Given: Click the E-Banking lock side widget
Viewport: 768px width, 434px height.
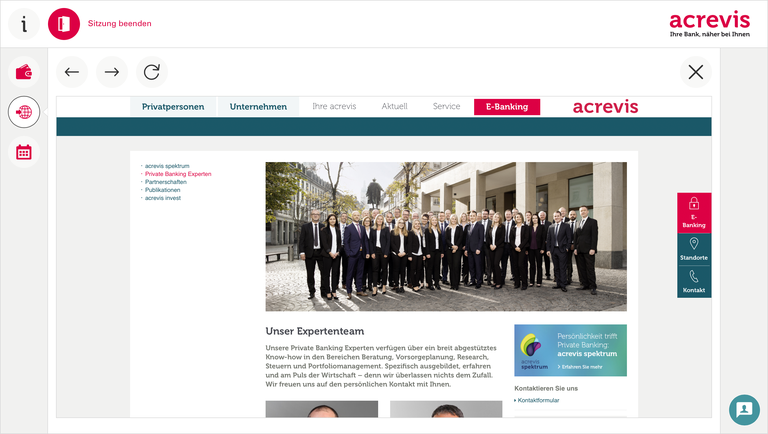Looking at the screenshot, I should point(694,213).
